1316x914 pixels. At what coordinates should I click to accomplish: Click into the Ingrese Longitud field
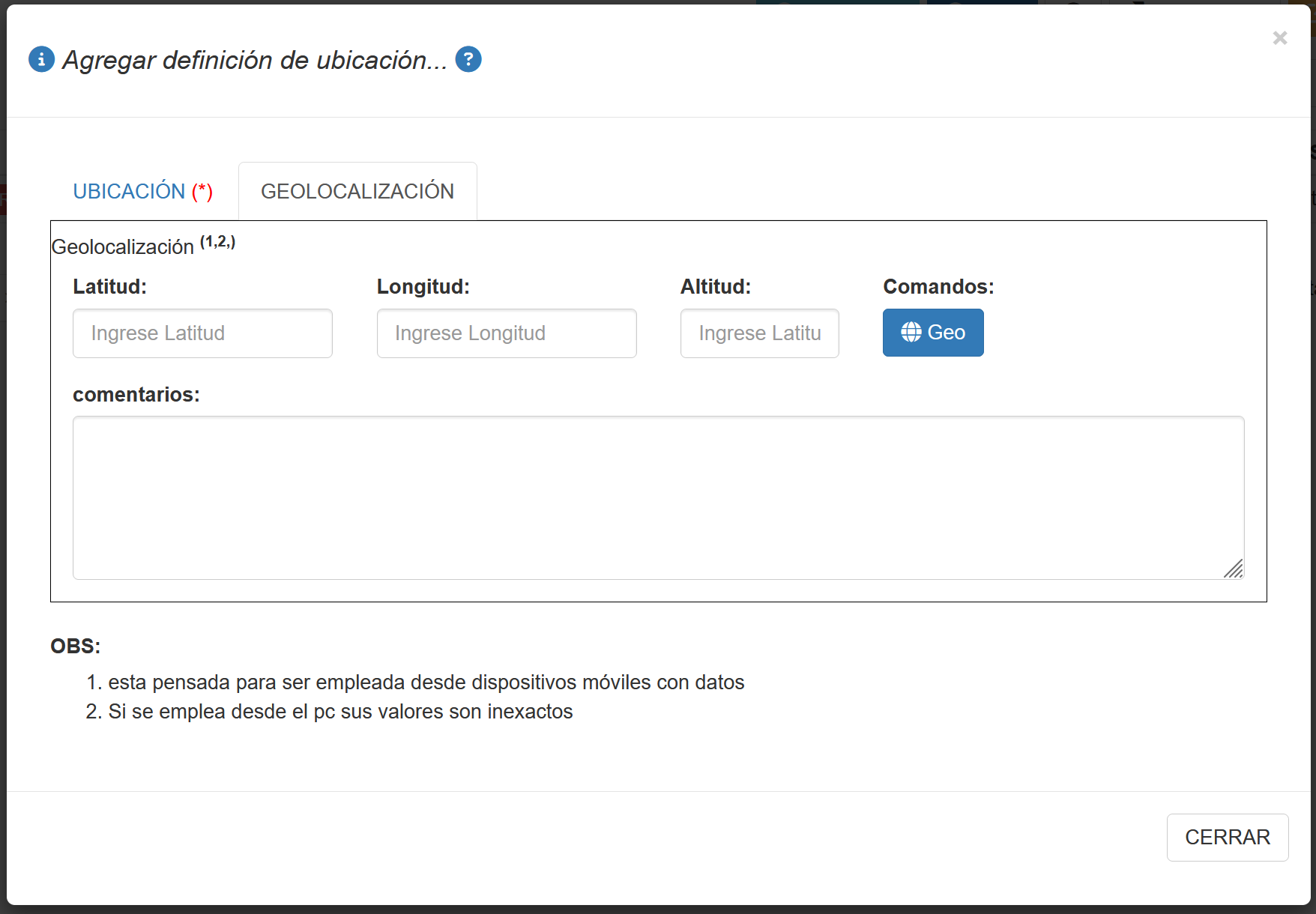(x=506, y=333)
